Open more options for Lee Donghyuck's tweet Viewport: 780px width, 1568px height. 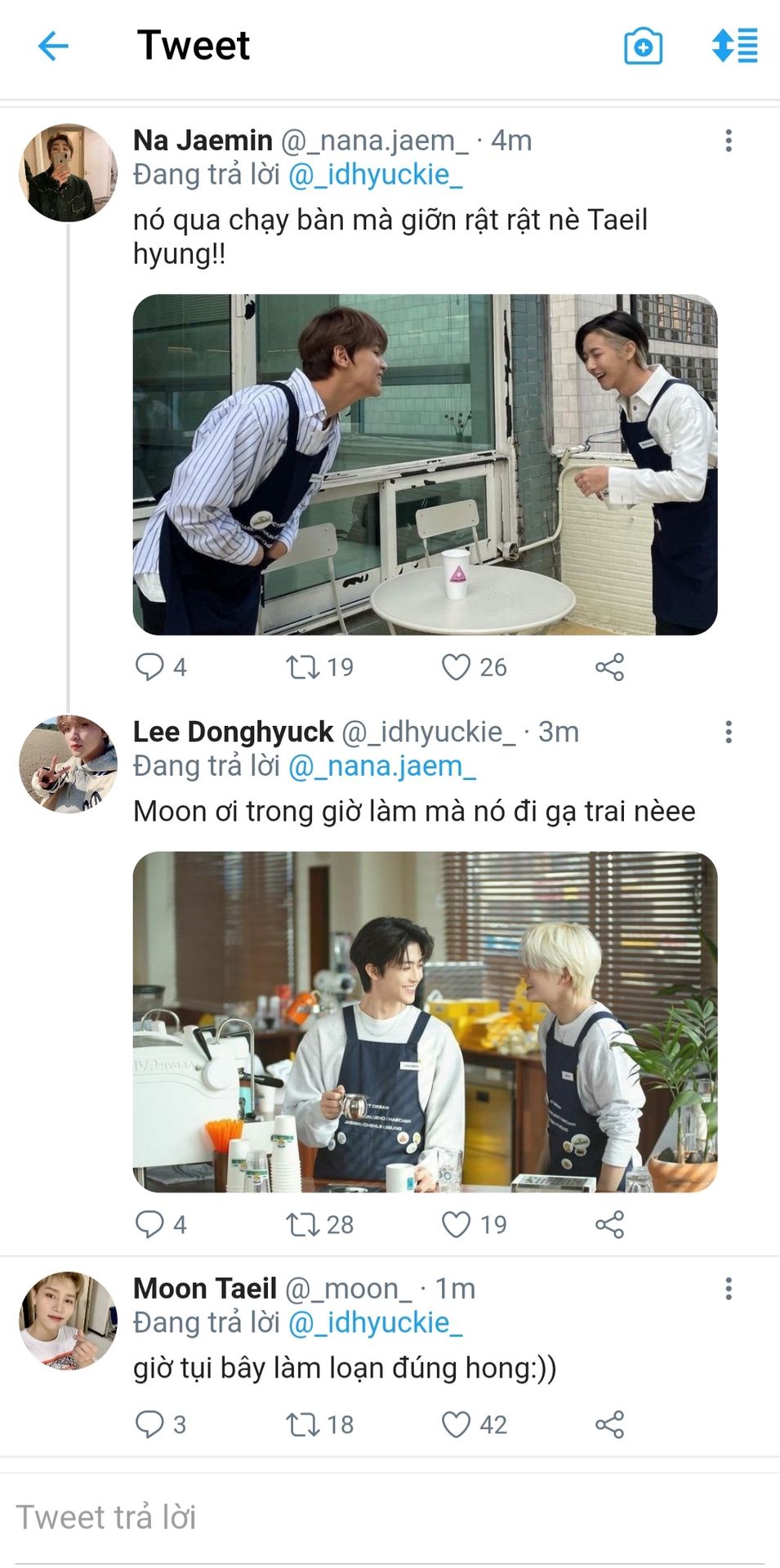(729, 731)
